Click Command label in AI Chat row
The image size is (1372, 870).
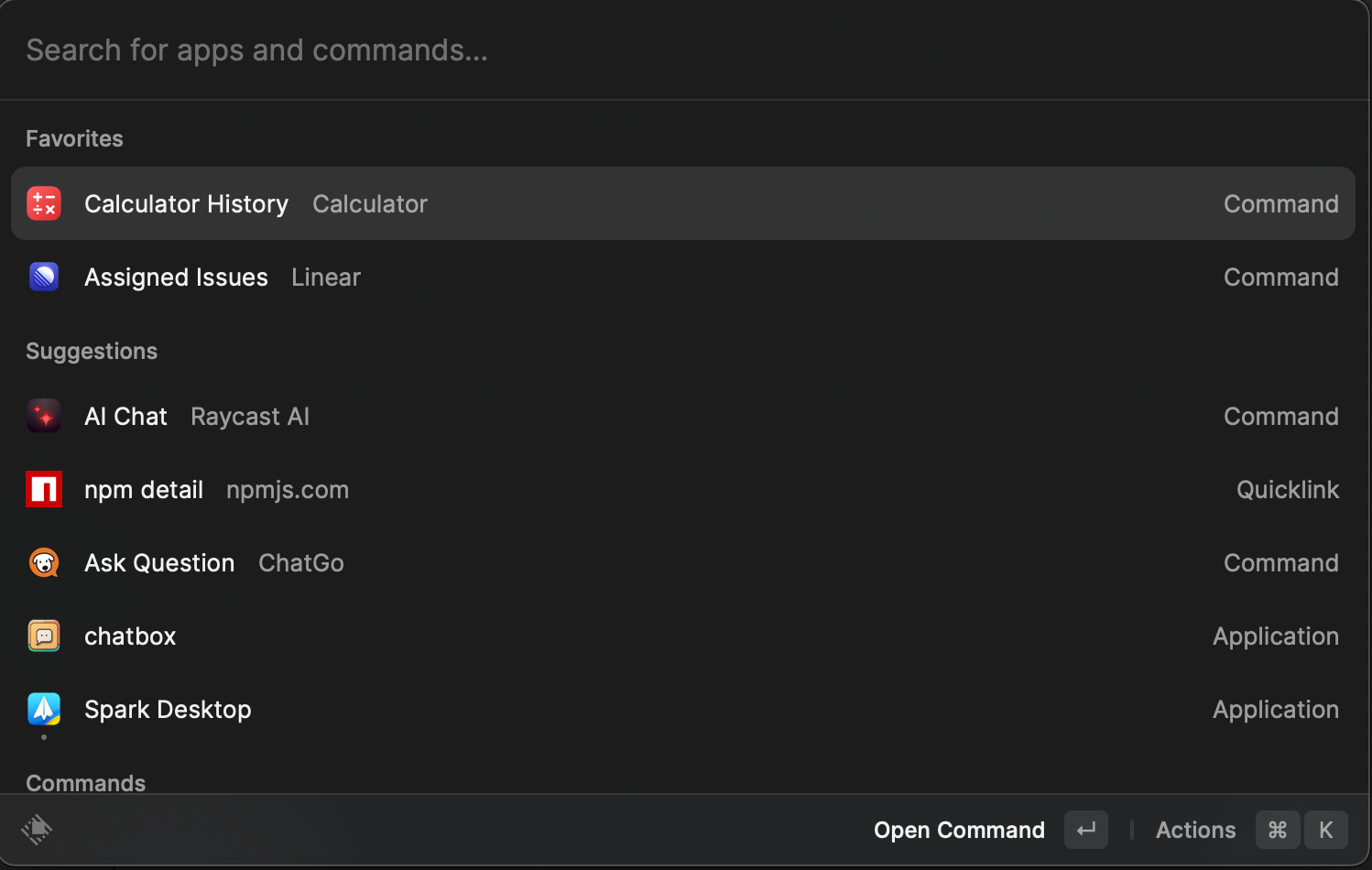(x=1281, y=417)
